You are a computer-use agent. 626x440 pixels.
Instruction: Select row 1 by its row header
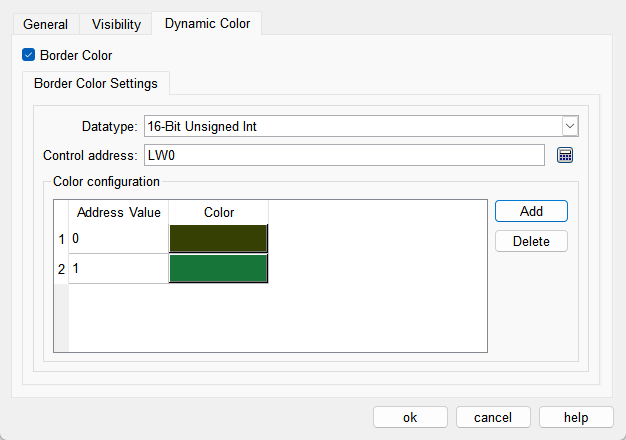[x=61, y=239]
